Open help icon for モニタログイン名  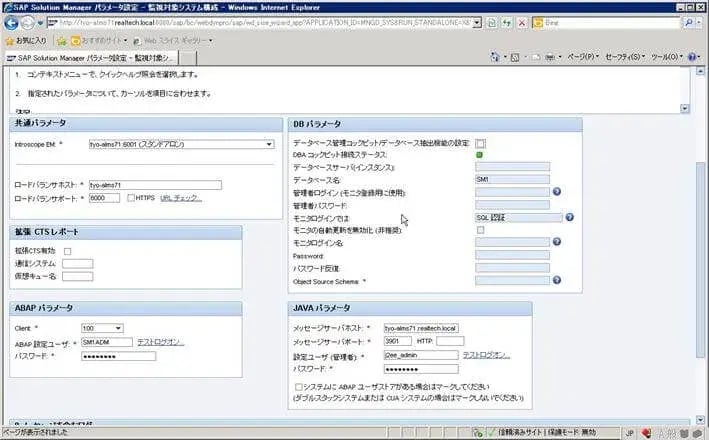click(x=557, y=242)
